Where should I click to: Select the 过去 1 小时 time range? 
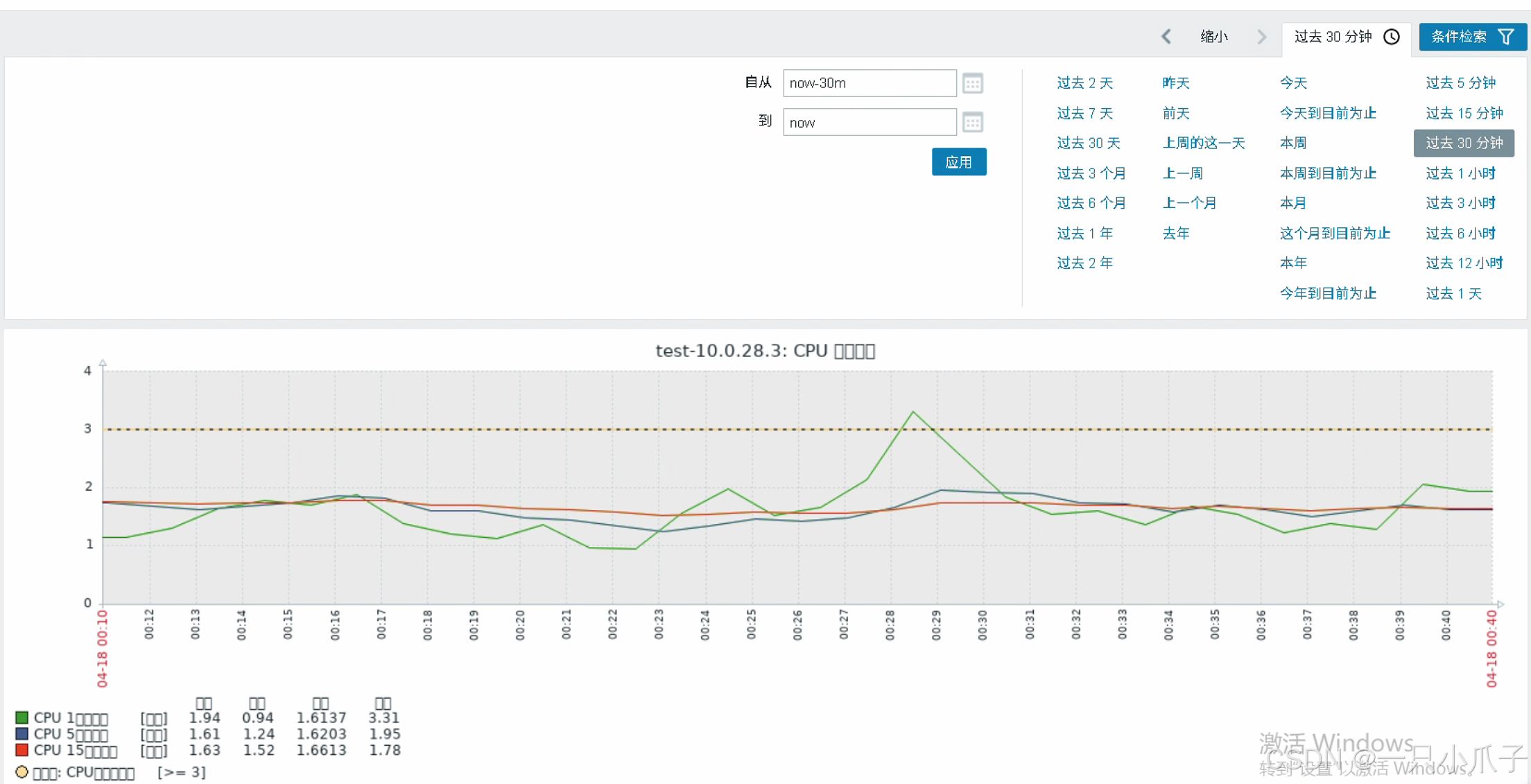click(1460, 173)
